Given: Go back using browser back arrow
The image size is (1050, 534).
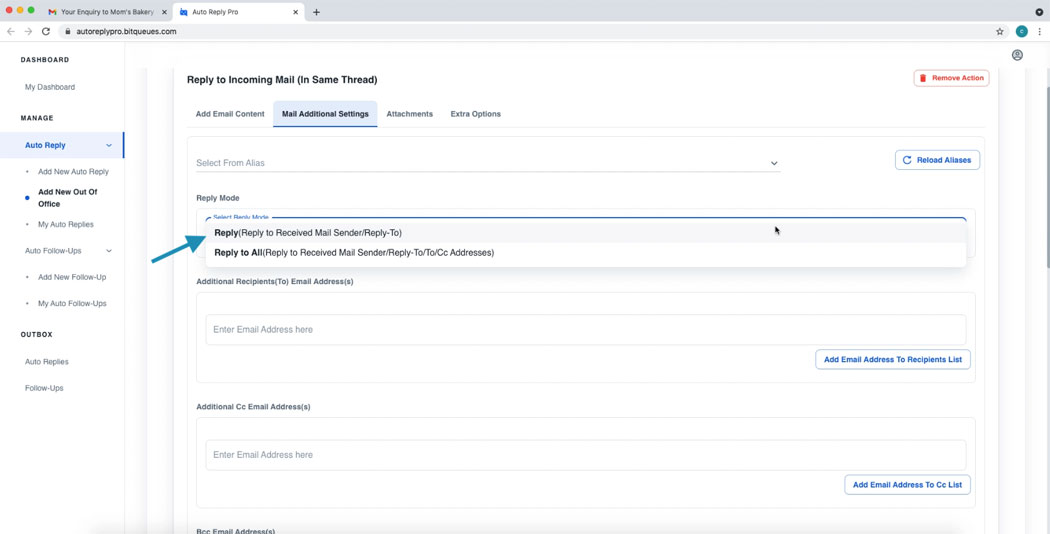Looking at the screenshot, I should pyautogui.click(x=11, y=31).
